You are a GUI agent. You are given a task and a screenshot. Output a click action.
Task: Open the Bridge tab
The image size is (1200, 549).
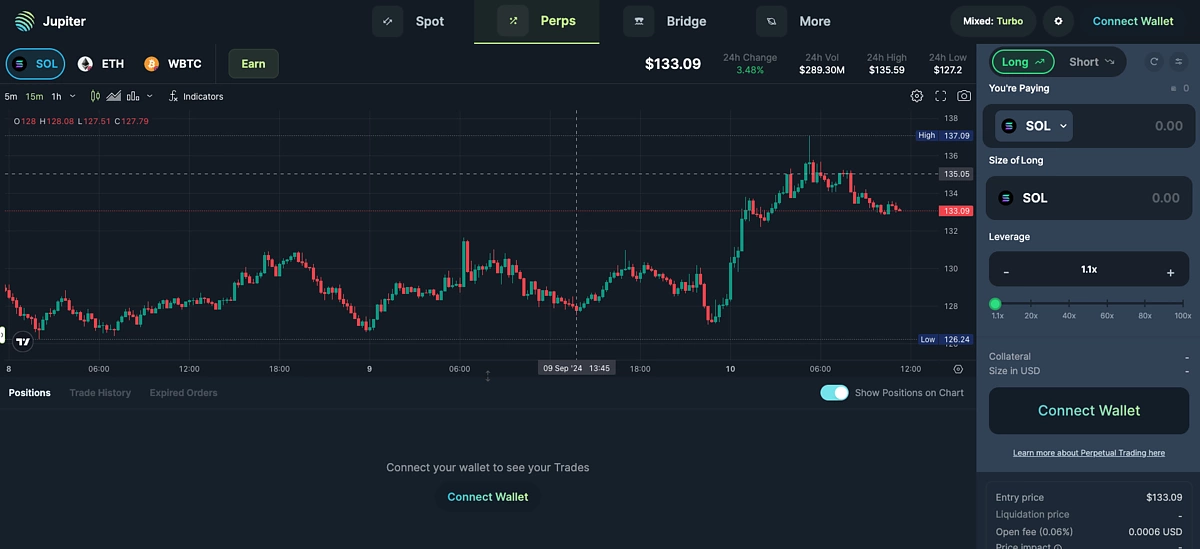click(x=665, y=21)
